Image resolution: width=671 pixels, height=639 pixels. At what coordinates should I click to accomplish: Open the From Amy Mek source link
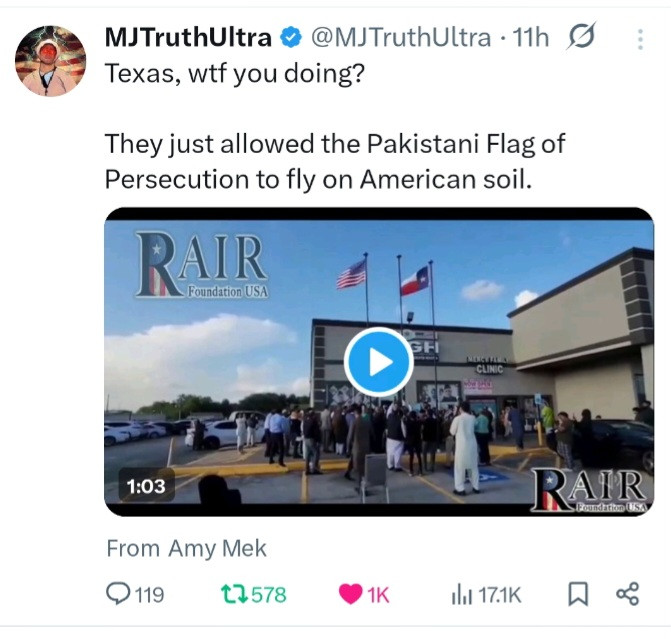click(x=187, y=548)
